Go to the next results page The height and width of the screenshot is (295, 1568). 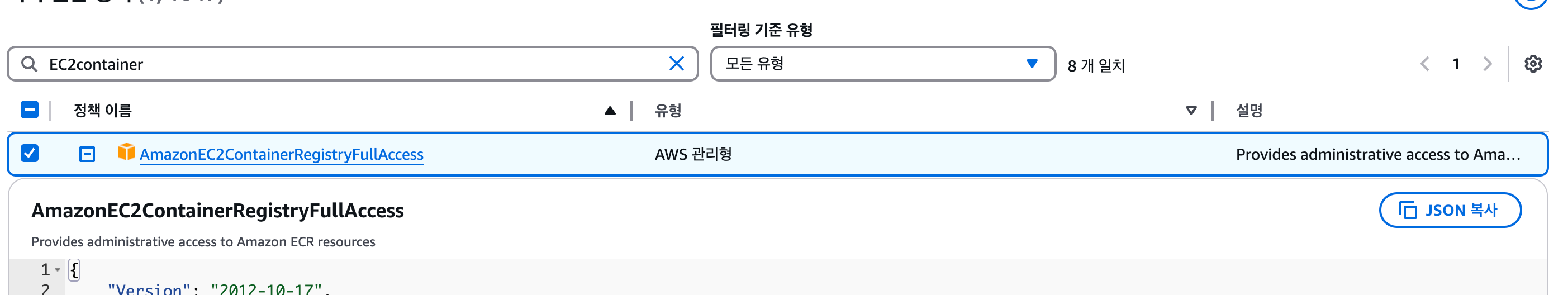click(x=1487, y=64)
